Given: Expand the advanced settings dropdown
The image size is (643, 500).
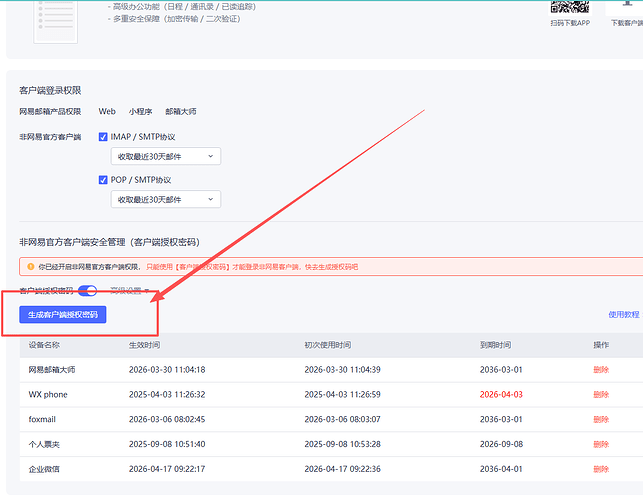Looking at the screenshot, I should coord(130,290).
